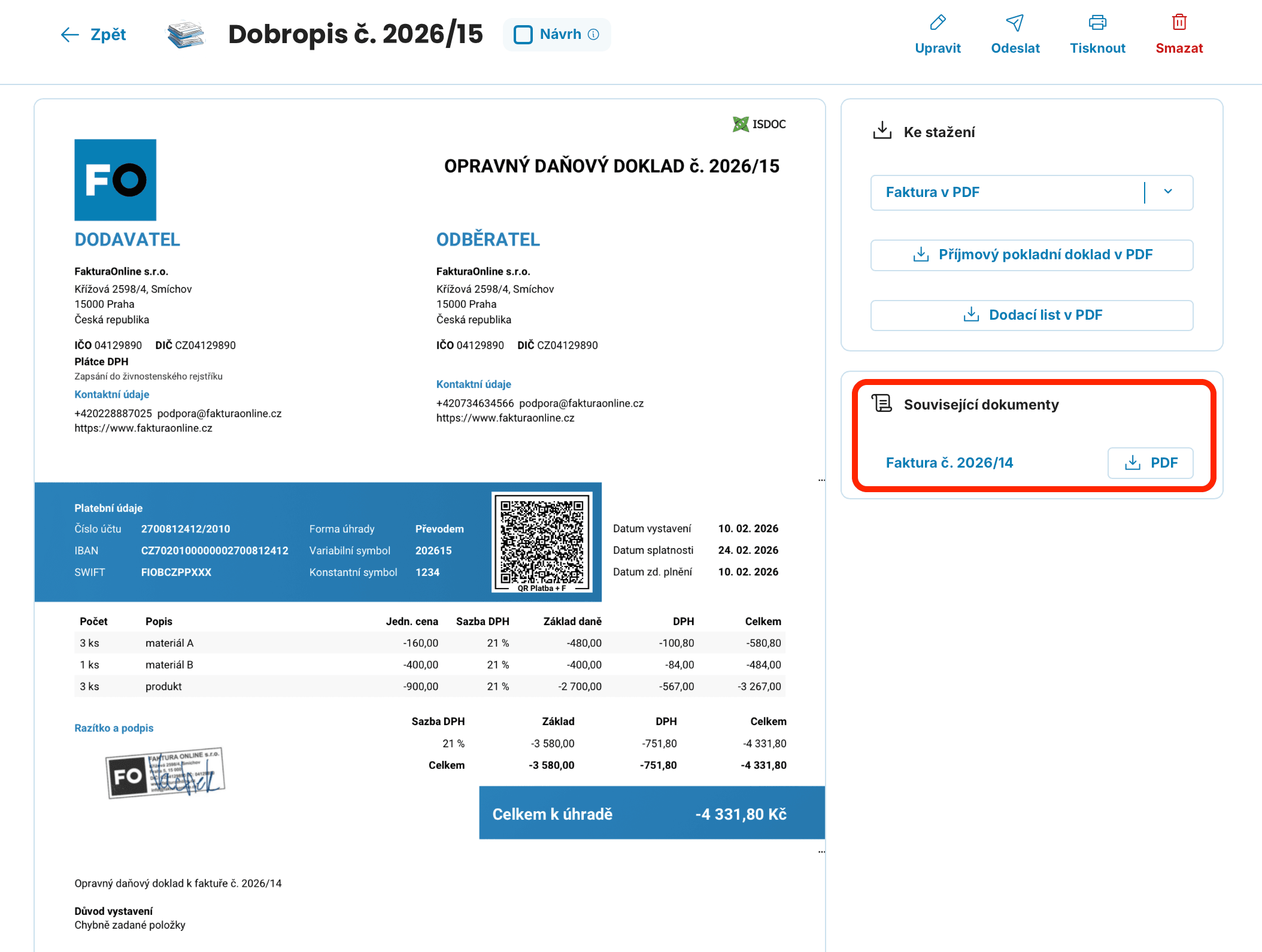The width and height of the screenshot is (1262, 952).
Task: Download Faktura v PDF
Action: point(1006,192)
